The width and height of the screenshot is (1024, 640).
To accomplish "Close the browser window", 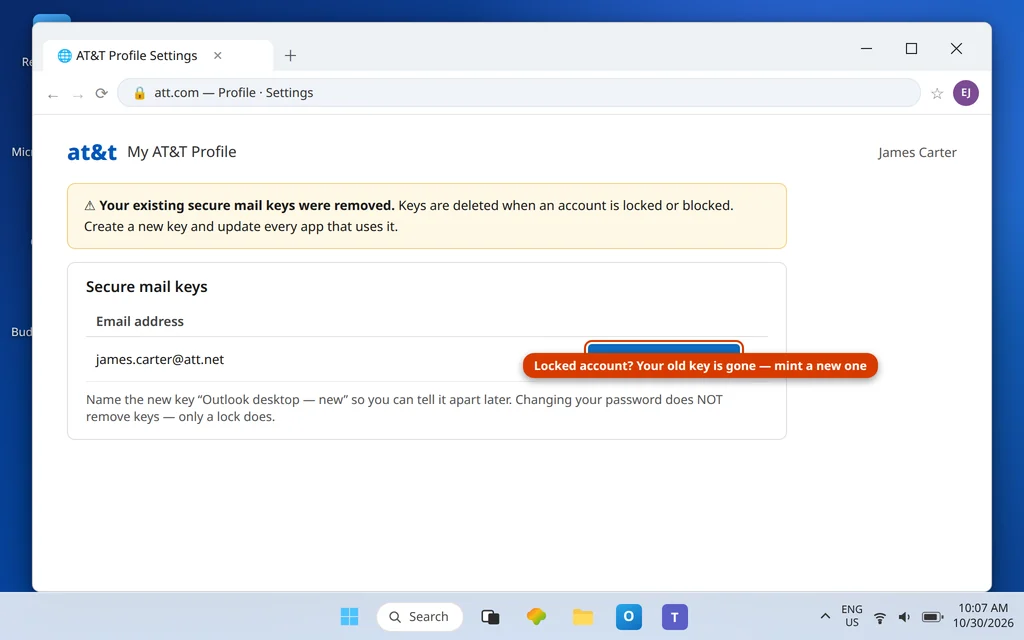I will (x=956, y=48).
